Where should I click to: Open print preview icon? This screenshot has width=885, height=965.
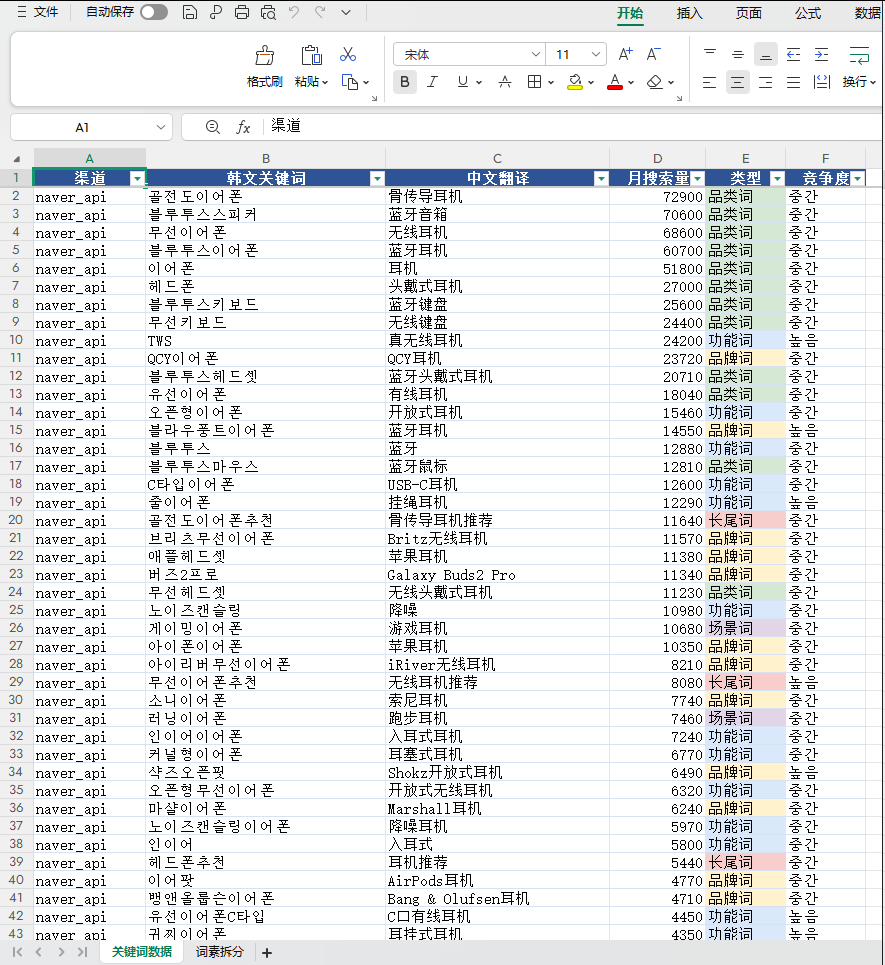(x=268, y=12)
